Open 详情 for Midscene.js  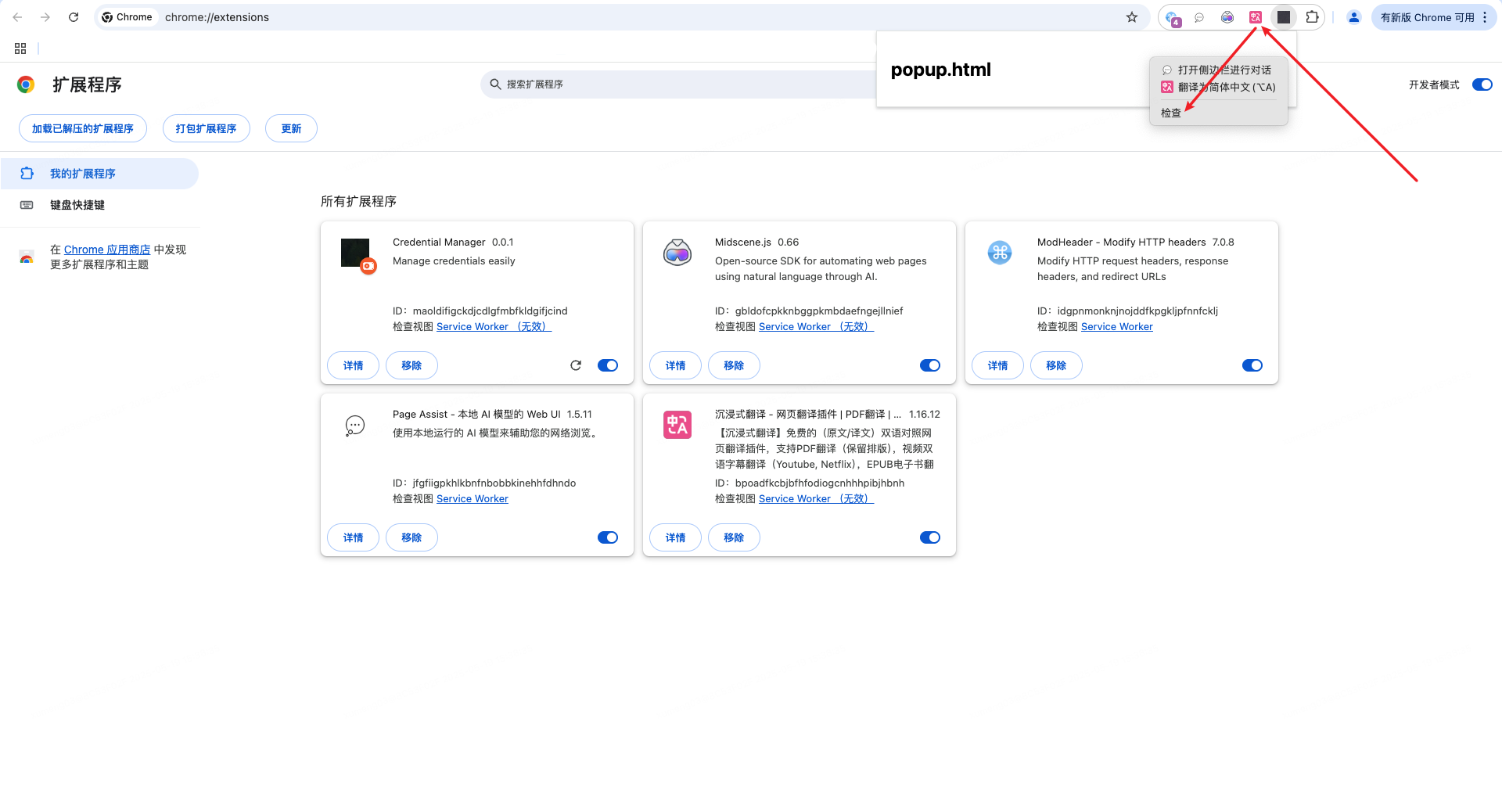click(675, 365)
